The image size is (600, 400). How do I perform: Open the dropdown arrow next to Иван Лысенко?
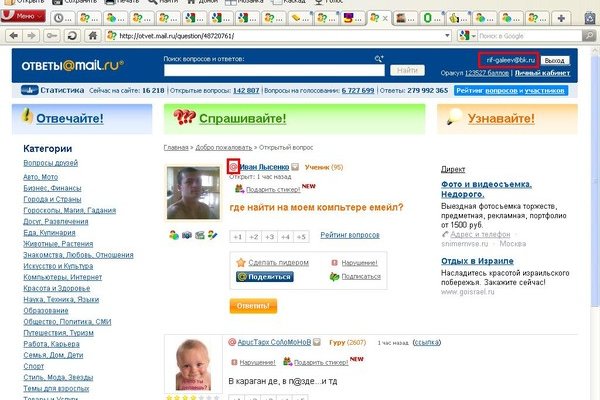(296, 168)
